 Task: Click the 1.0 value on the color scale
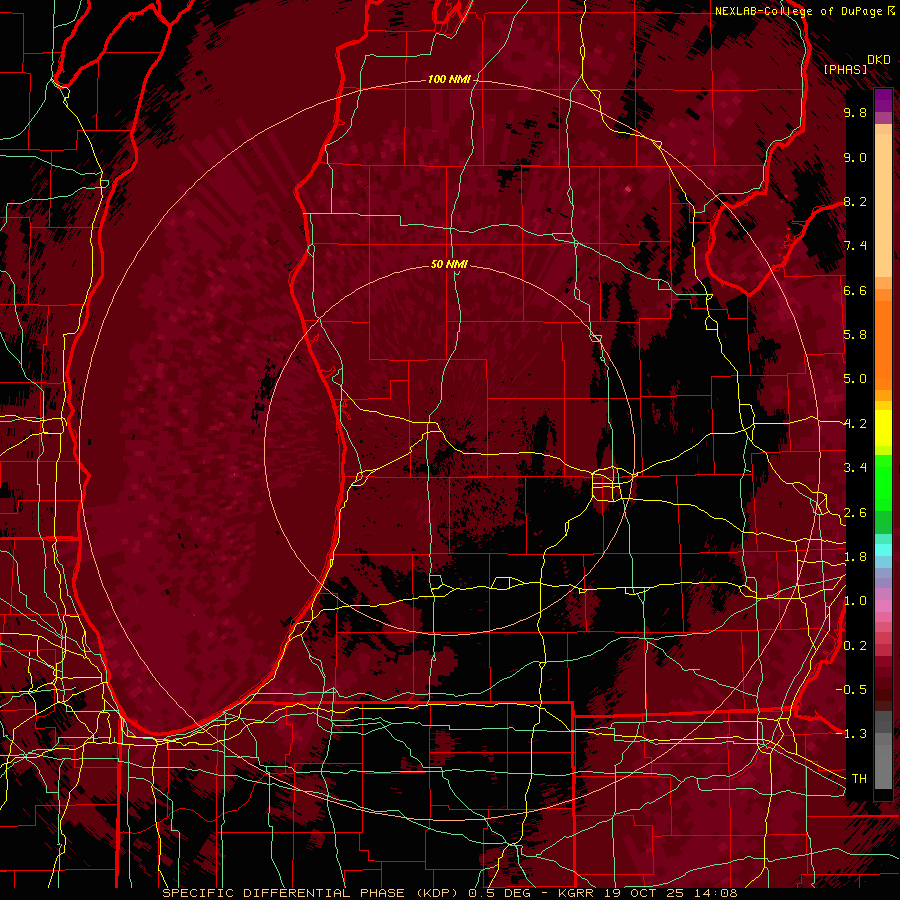pyautogui.click(x=855, y=601)
